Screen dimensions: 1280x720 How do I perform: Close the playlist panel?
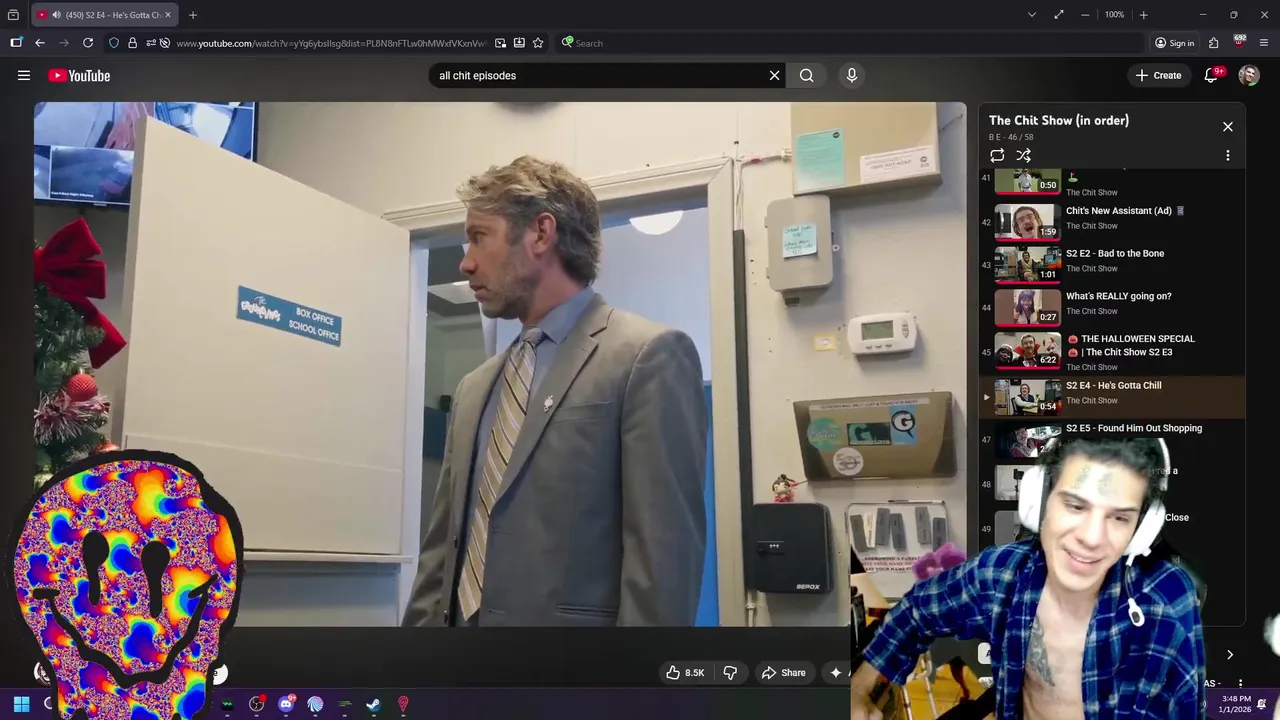[x=1228, y=127]
